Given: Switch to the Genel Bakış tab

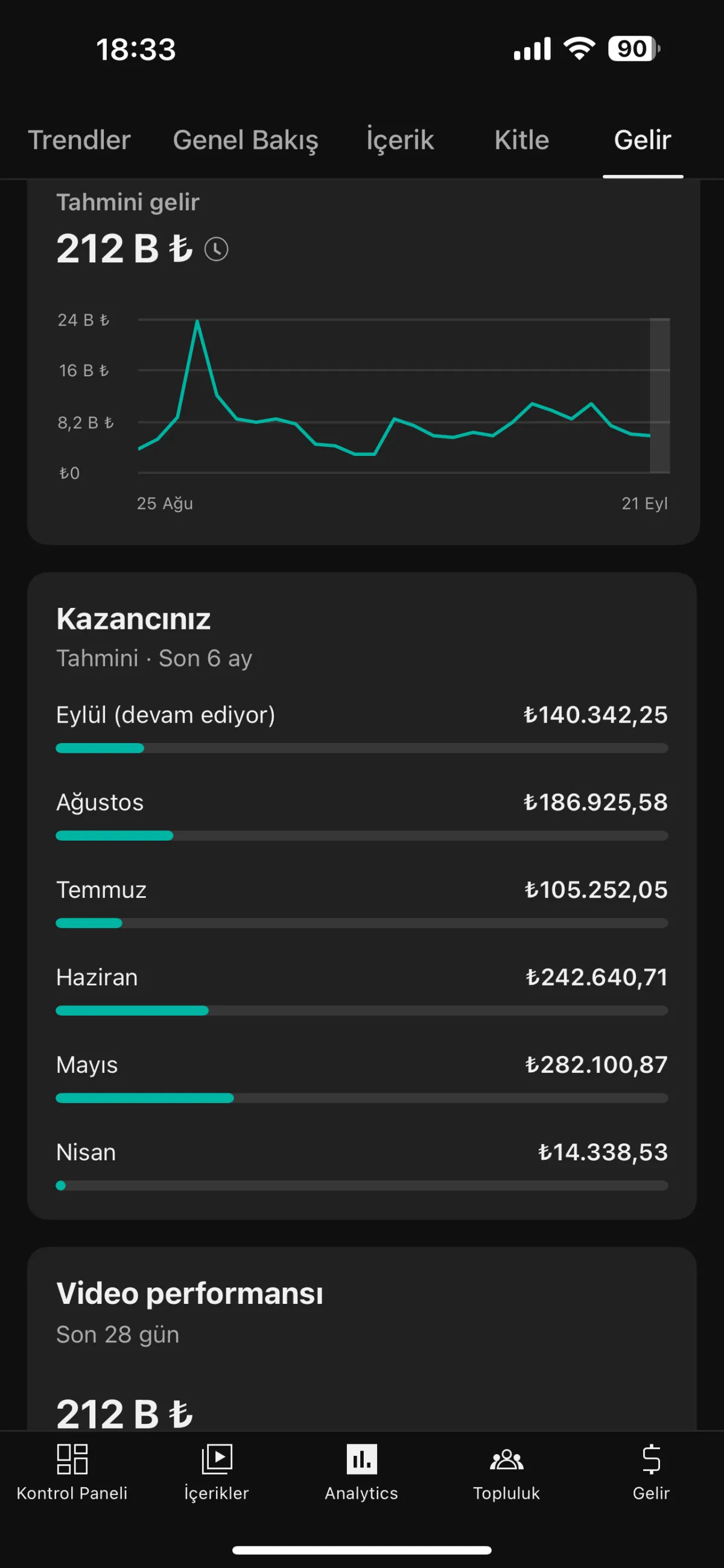Looking at the screenshot, I should pos(246,140).
